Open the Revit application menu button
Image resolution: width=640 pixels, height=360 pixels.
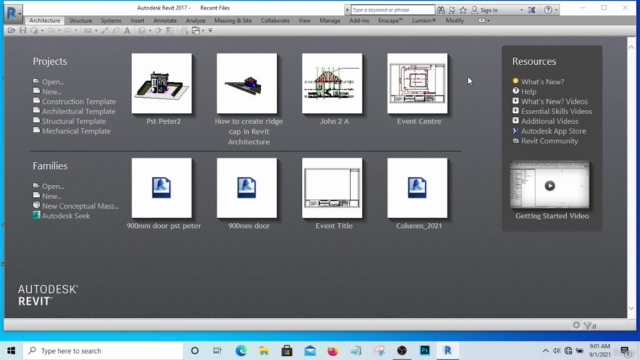pos(13,13)
